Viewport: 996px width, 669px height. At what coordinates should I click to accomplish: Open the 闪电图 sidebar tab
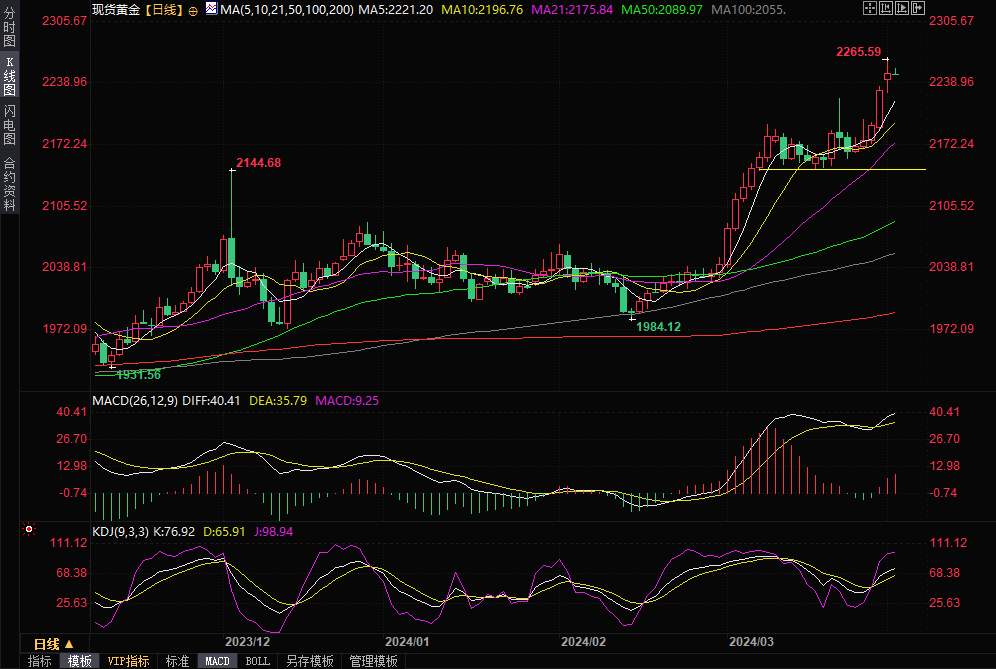click(10, 125)
